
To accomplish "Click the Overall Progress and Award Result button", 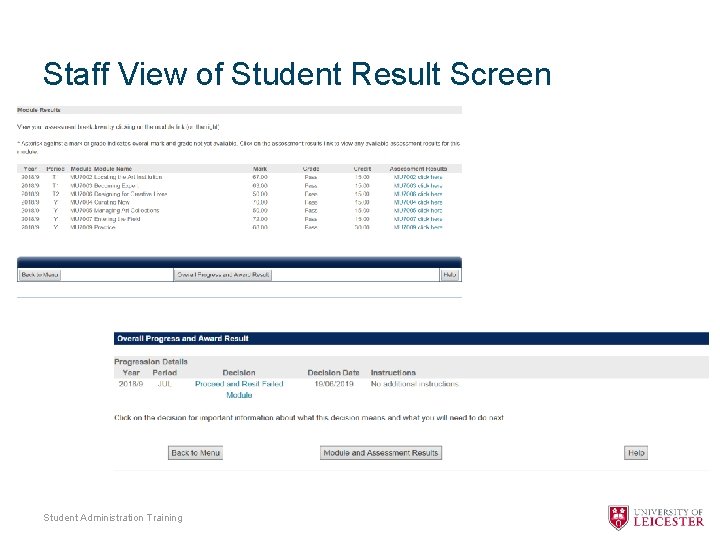I will [x=223, y=275].
